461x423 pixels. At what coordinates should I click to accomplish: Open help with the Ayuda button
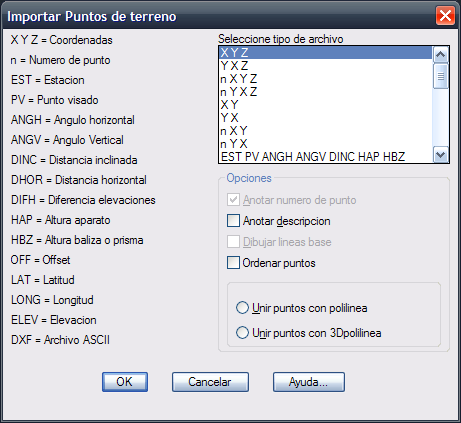[x=309, y=382]
